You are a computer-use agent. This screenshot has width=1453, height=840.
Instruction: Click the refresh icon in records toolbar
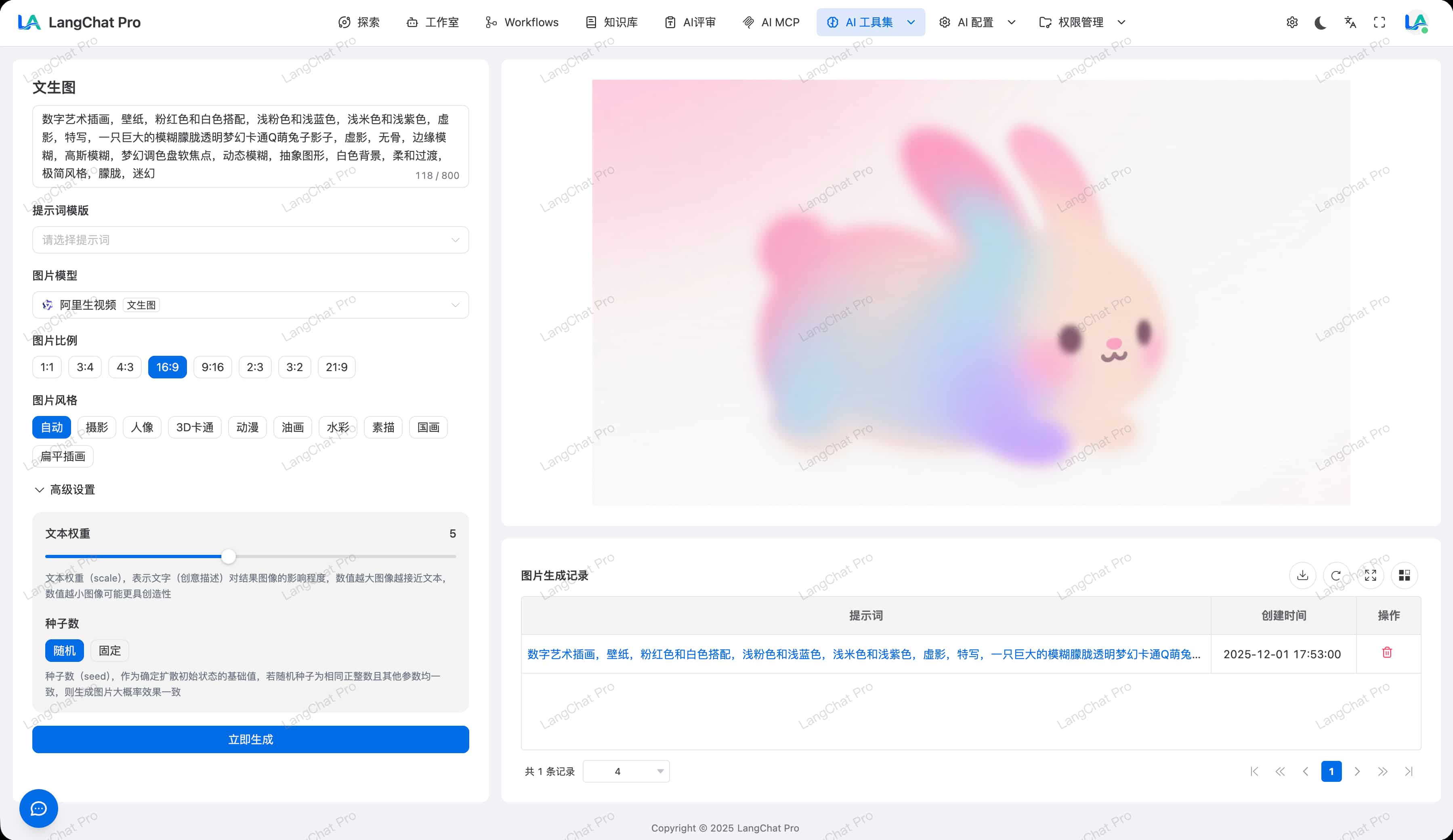pos(1335,575)
